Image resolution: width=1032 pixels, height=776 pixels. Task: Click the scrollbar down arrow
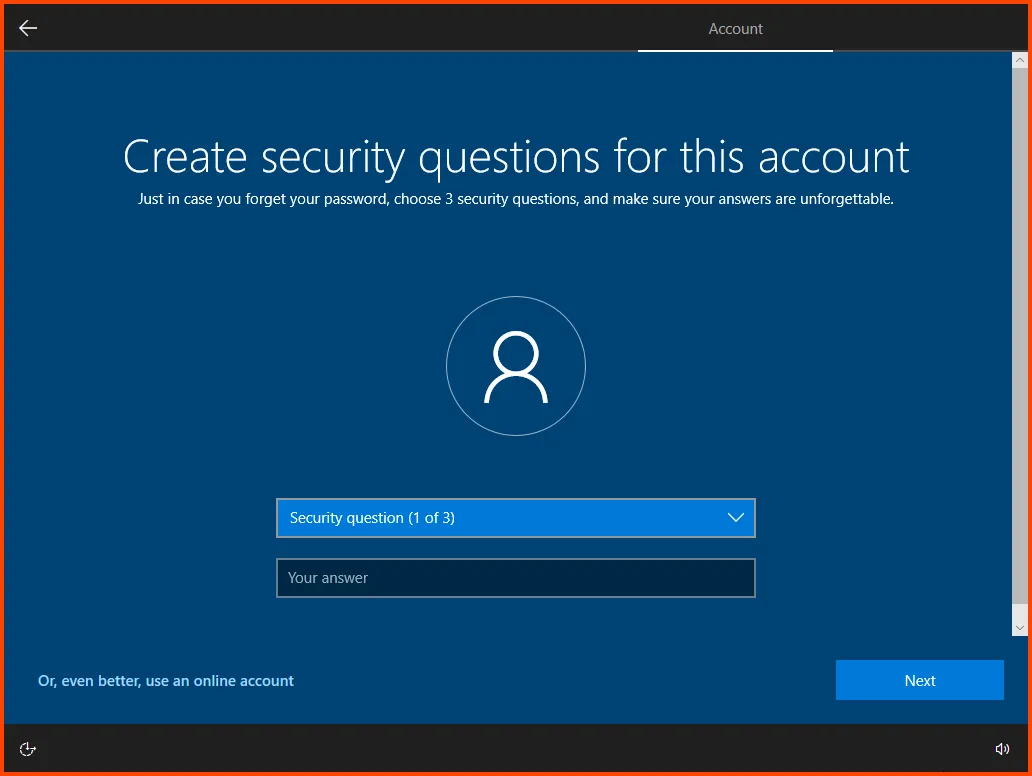(x=1019, y=628)
